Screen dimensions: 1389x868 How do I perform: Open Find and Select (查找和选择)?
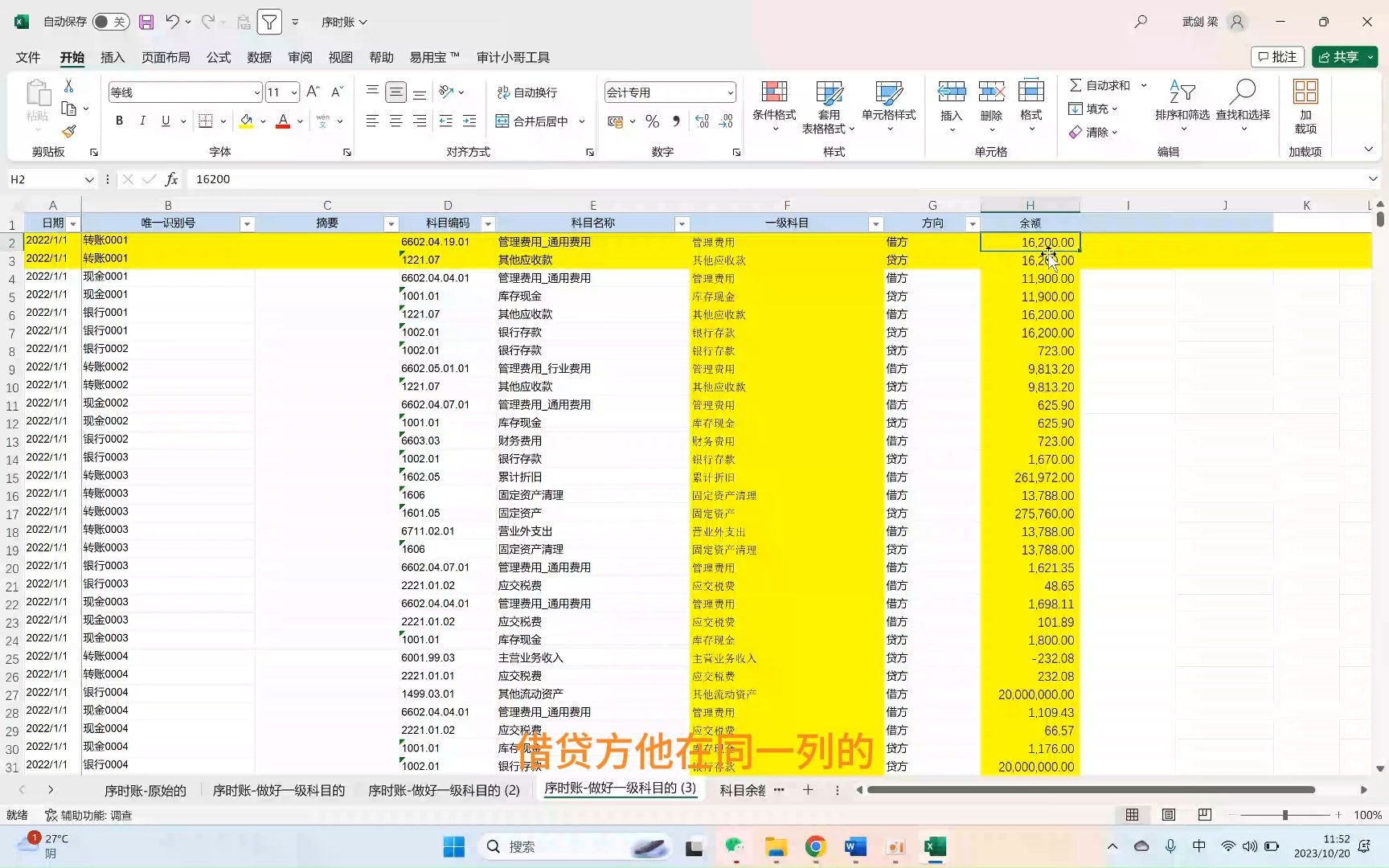pos(1243,107)
